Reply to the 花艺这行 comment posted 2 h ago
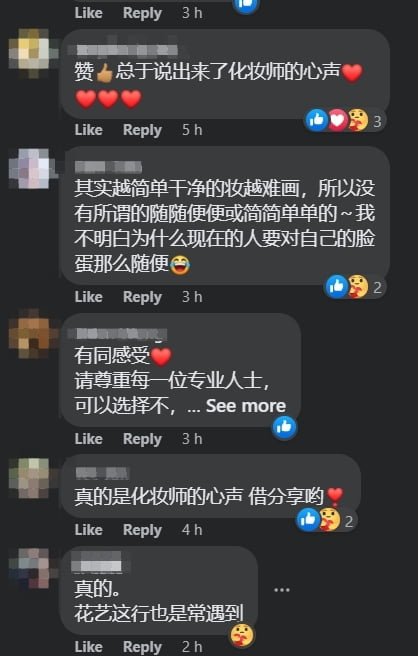This screenshot has width=418, height=656. 142,647
